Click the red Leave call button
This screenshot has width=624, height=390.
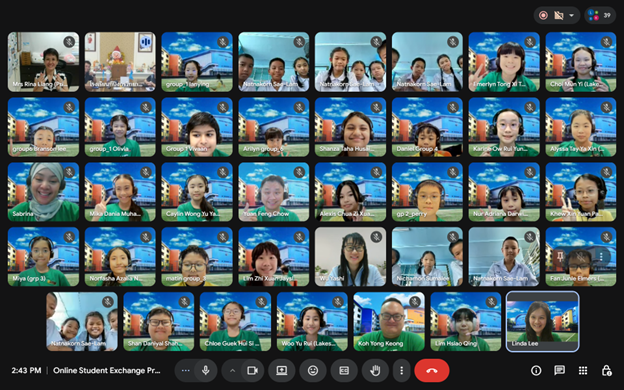click(x=432, y=370)
